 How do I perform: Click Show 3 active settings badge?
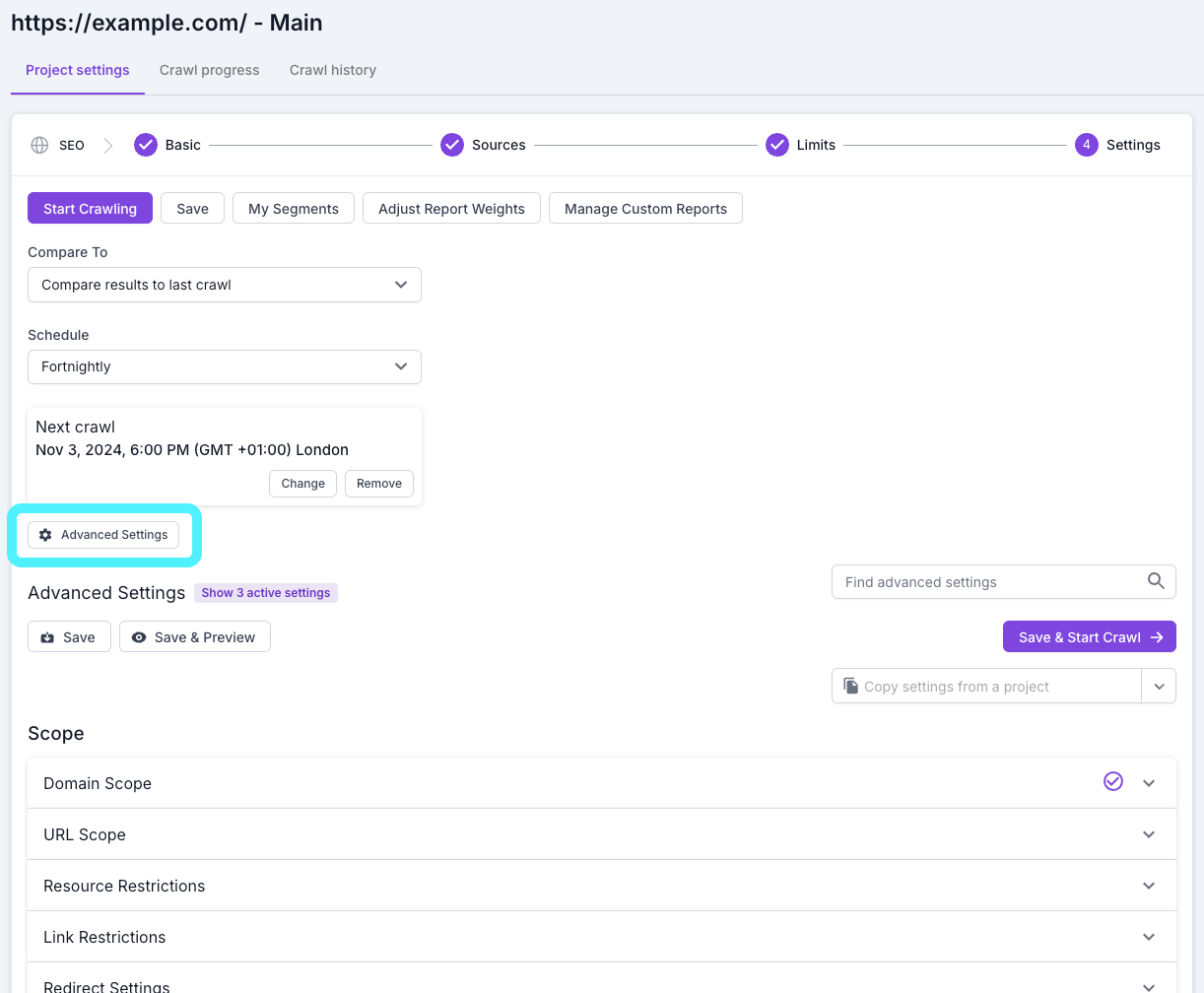coord(266,593)
